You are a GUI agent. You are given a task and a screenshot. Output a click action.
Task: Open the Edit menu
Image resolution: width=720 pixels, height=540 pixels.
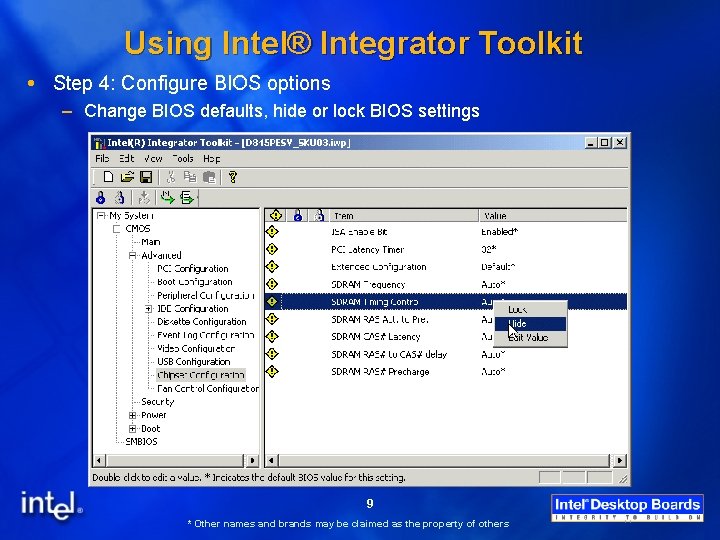[126, 158]
